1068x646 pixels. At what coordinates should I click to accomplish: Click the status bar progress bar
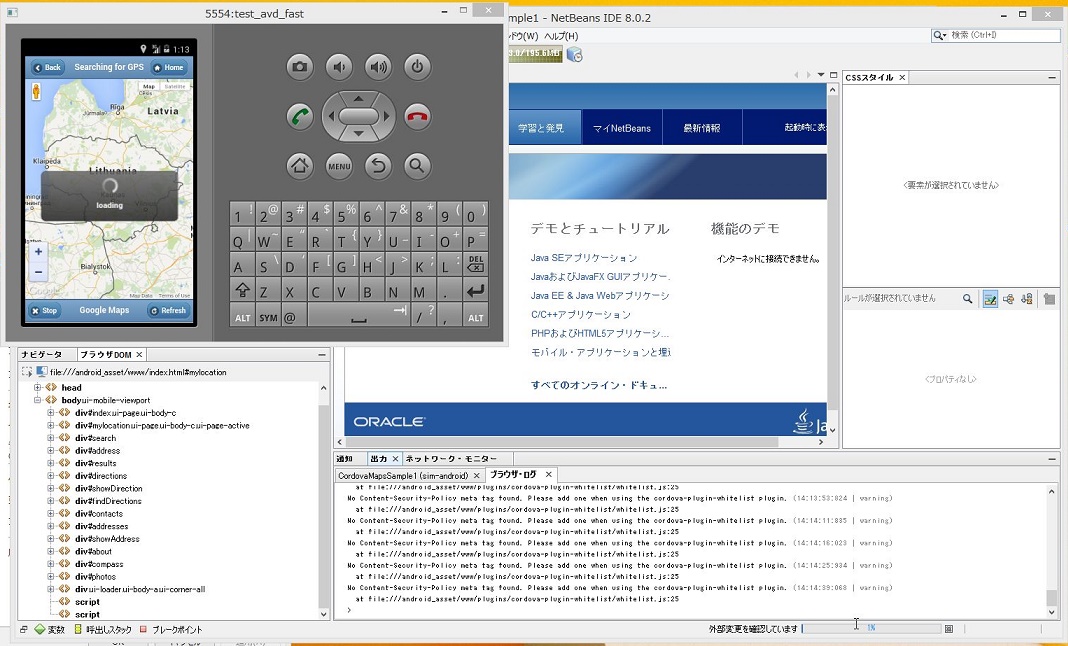pos(872,628)
